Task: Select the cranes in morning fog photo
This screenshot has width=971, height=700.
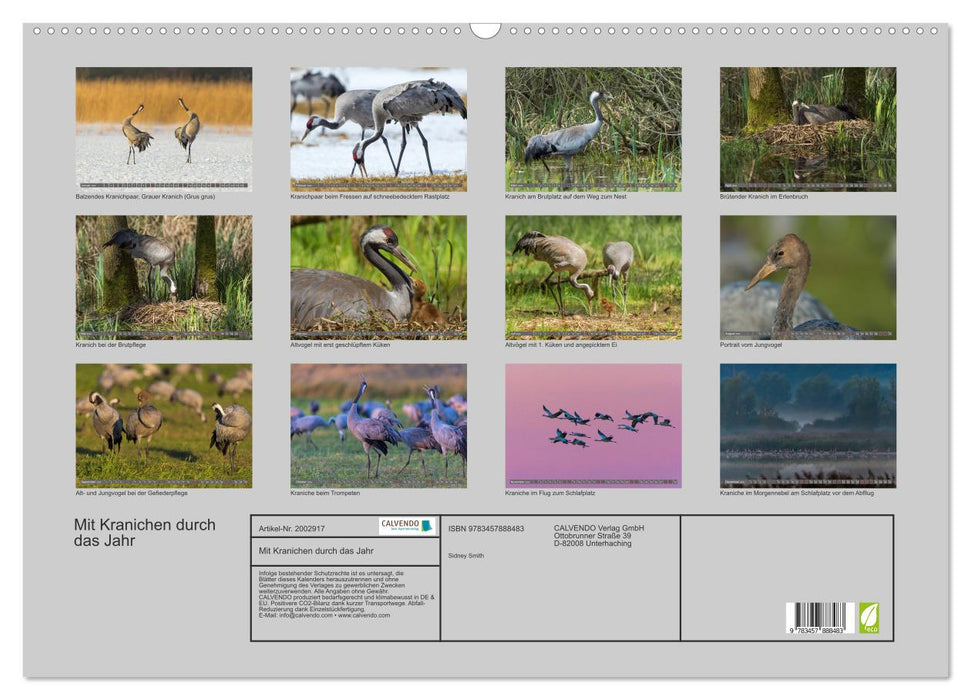Action: (808, 425)
